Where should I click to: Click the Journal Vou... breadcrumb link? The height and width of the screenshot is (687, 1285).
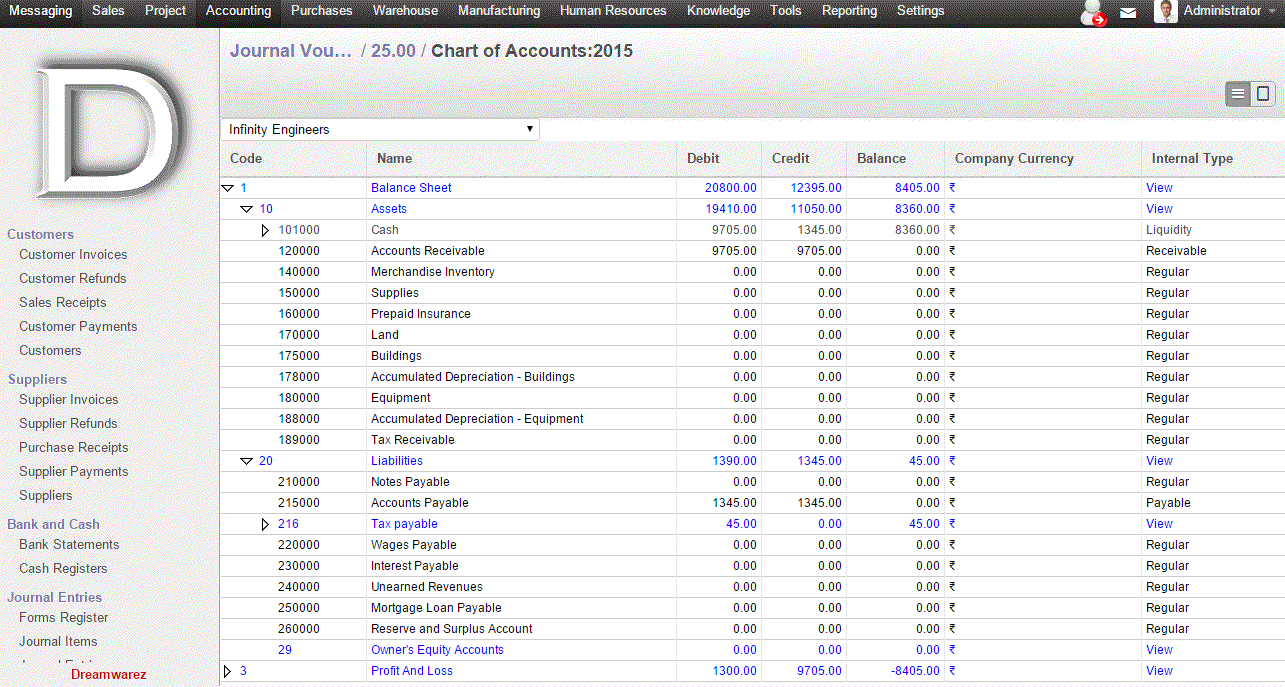[290, 51]
